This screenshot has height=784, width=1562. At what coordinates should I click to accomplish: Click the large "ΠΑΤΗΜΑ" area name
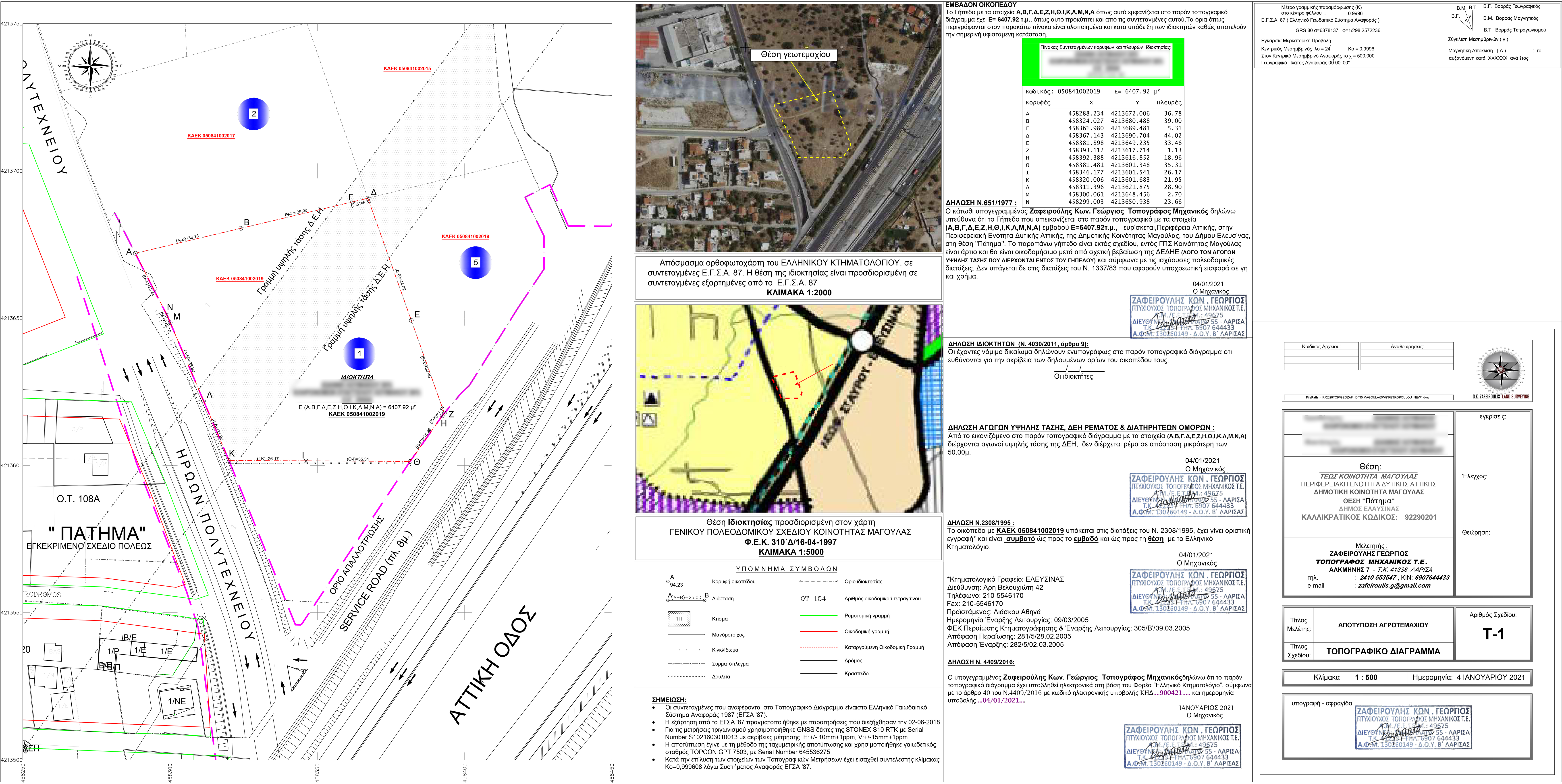point(97,534)
